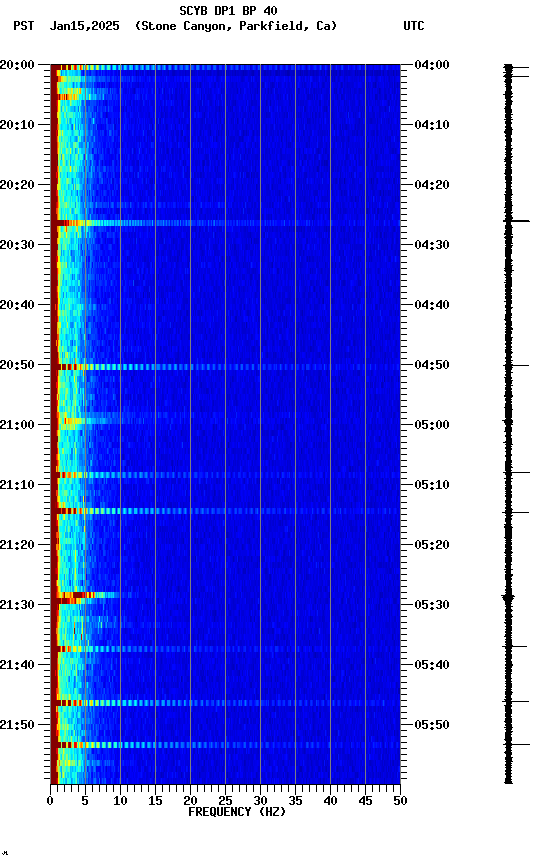Viewport: 552px width, 864px height.
Task: Click frequency axis label 5
Action: (x=85, y=801)
